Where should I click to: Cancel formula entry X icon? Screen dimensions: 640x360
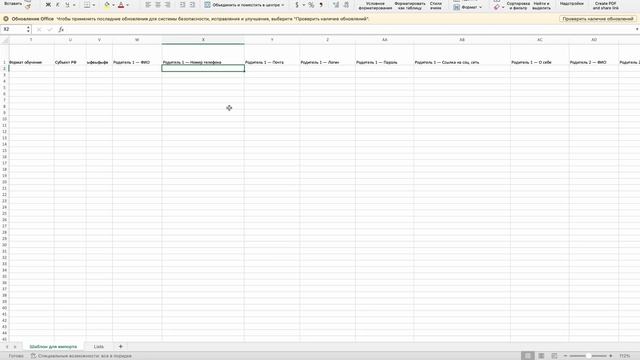(39, 29)
